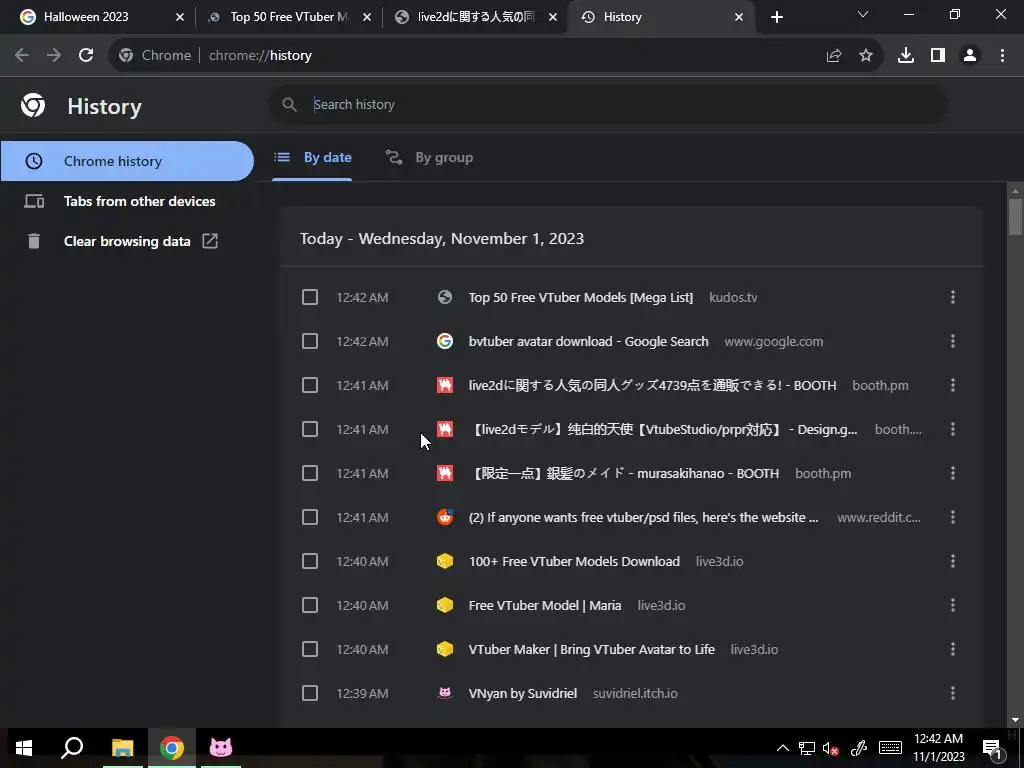Open the VNyan by Suvidriel history link
This screenshot has width=1024, height=768.
(522, 693)
